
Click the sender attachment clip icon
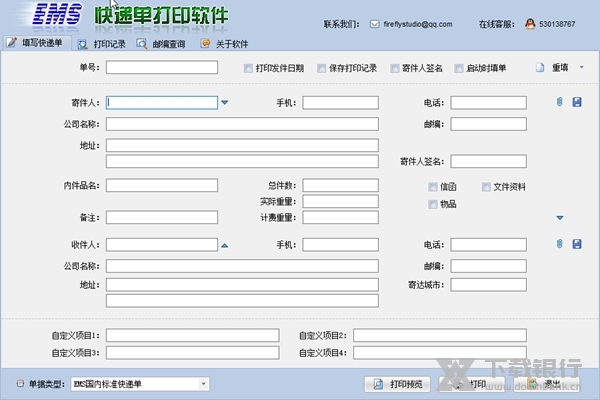559,102
